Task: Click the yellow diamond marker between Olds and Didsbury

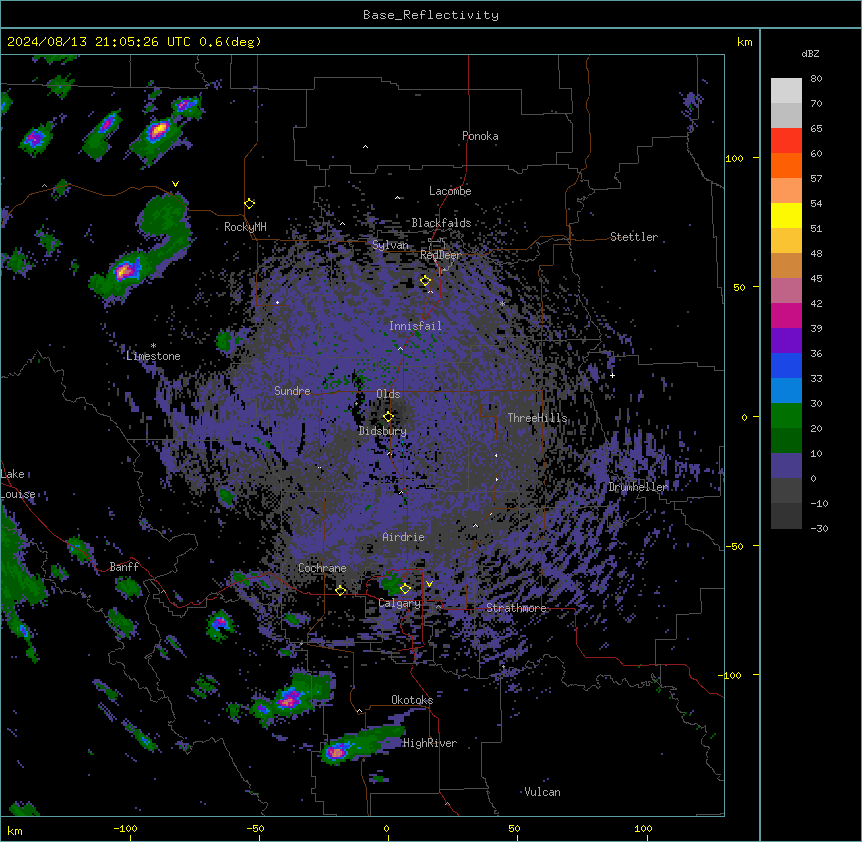Action: click(388, 417)
